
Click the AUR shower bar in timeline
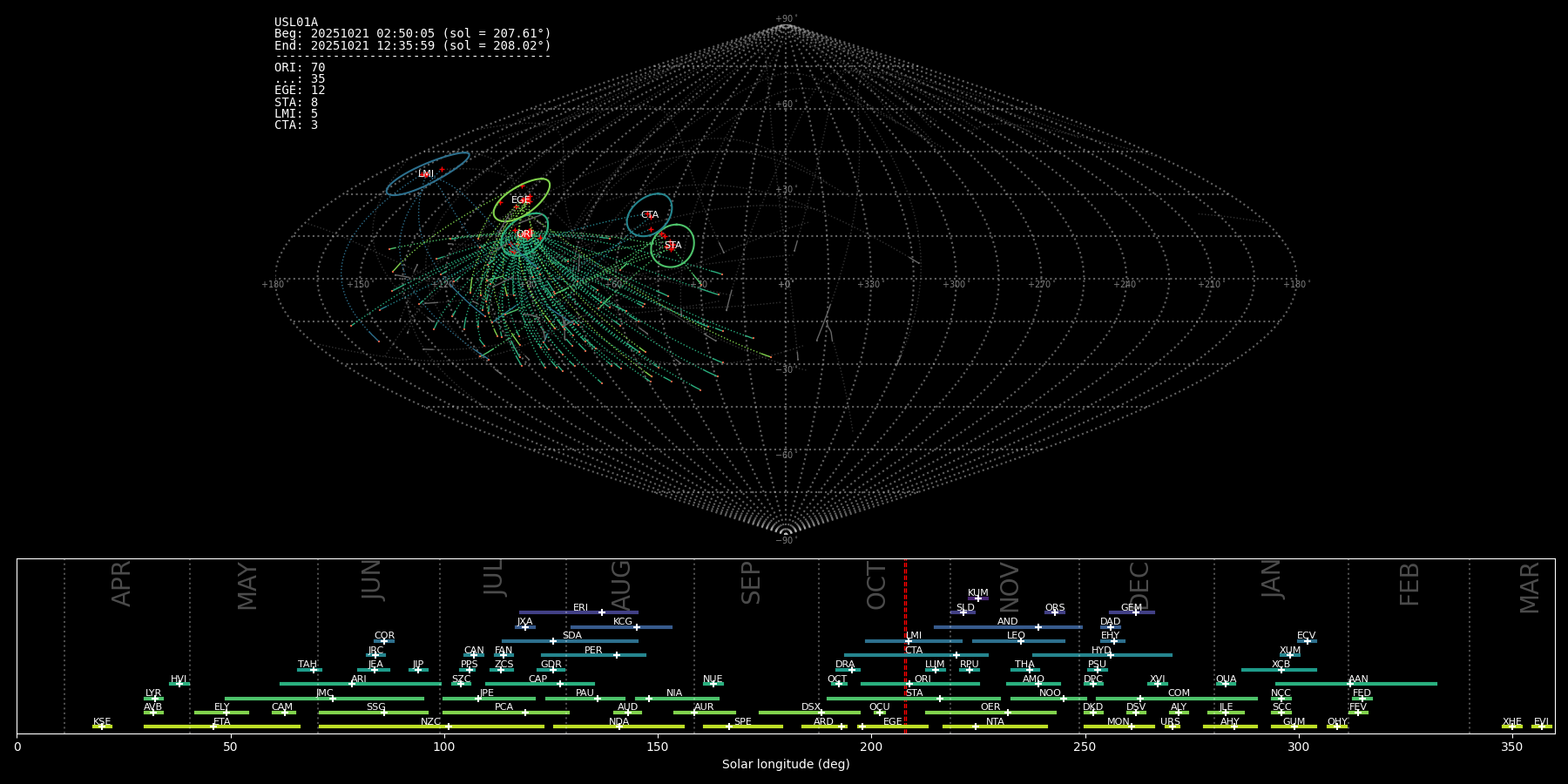pos(704,713)
